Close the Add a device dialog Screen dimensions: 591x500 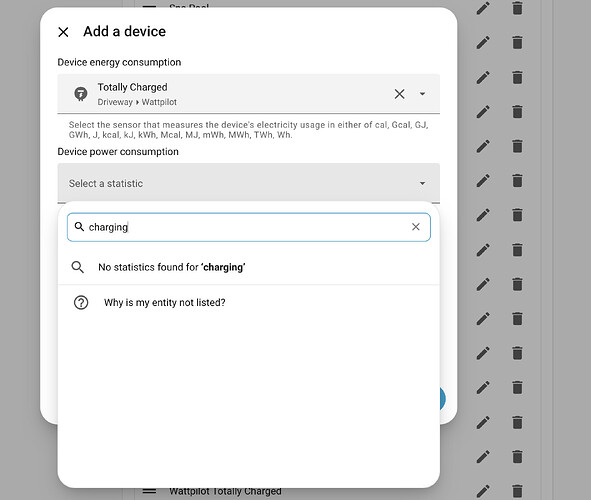[x=63, y=32]
